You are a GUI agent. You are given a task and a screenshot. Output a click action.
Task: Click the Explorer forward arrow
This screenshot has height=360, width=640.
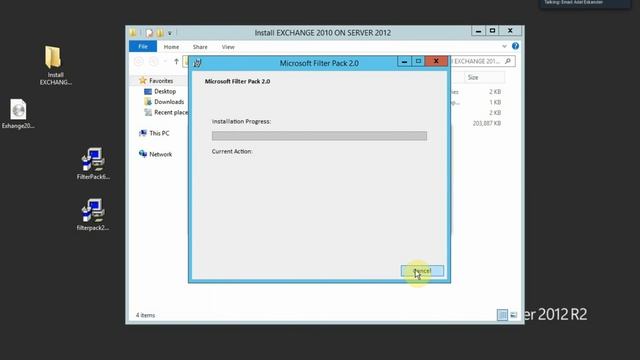(153, 62)
